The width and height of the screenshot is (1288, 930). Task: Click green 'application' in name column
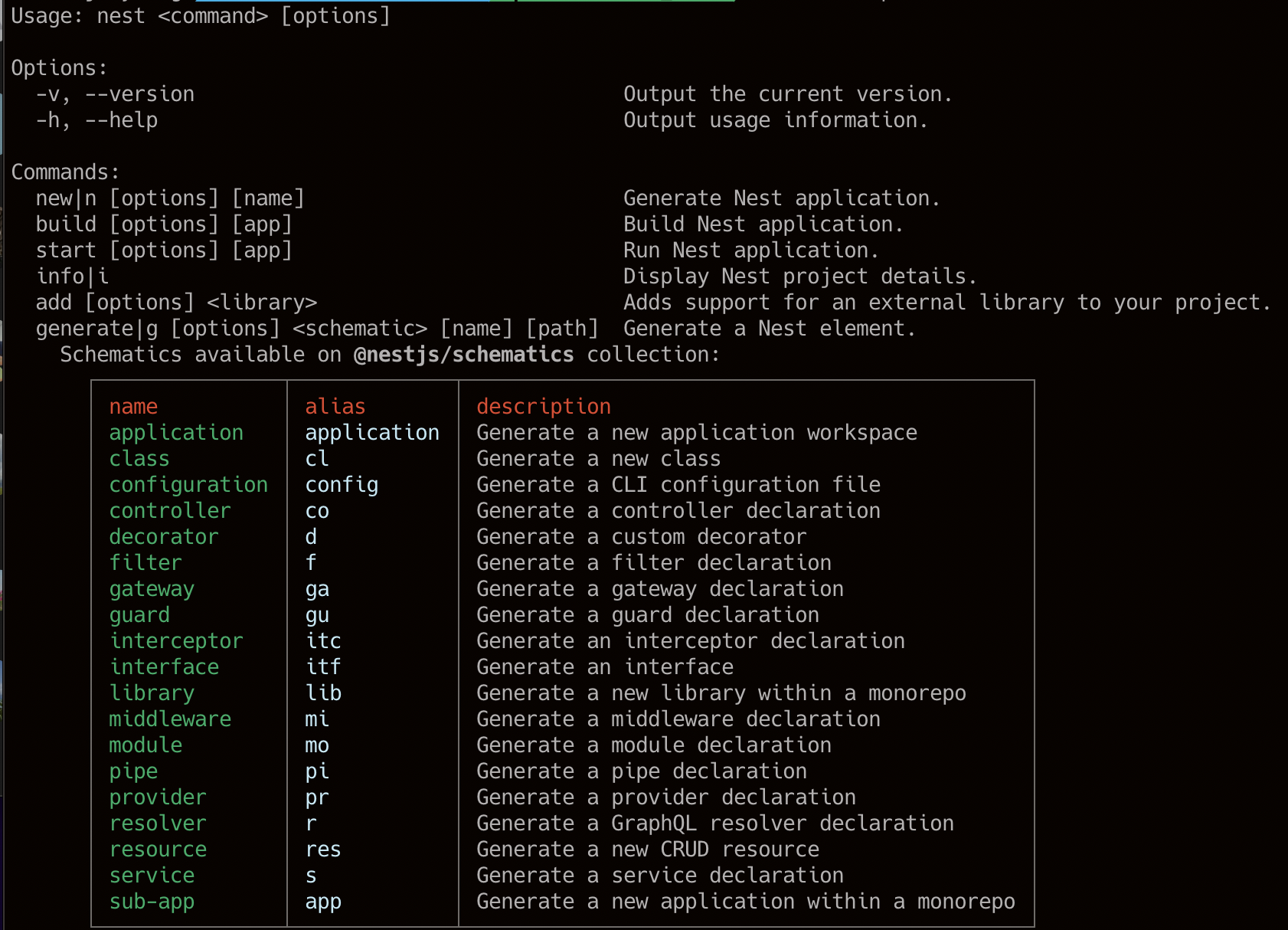click(176, 433)
